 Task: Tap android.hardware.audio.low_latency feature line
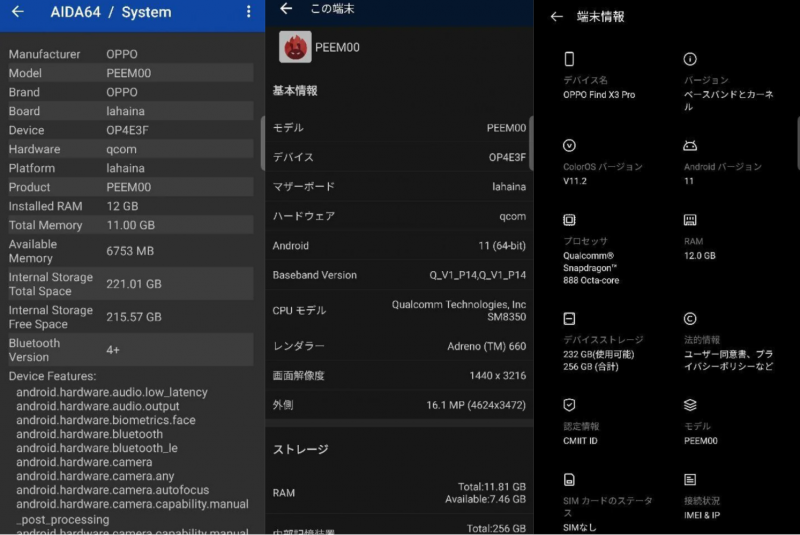coord(112,392)
